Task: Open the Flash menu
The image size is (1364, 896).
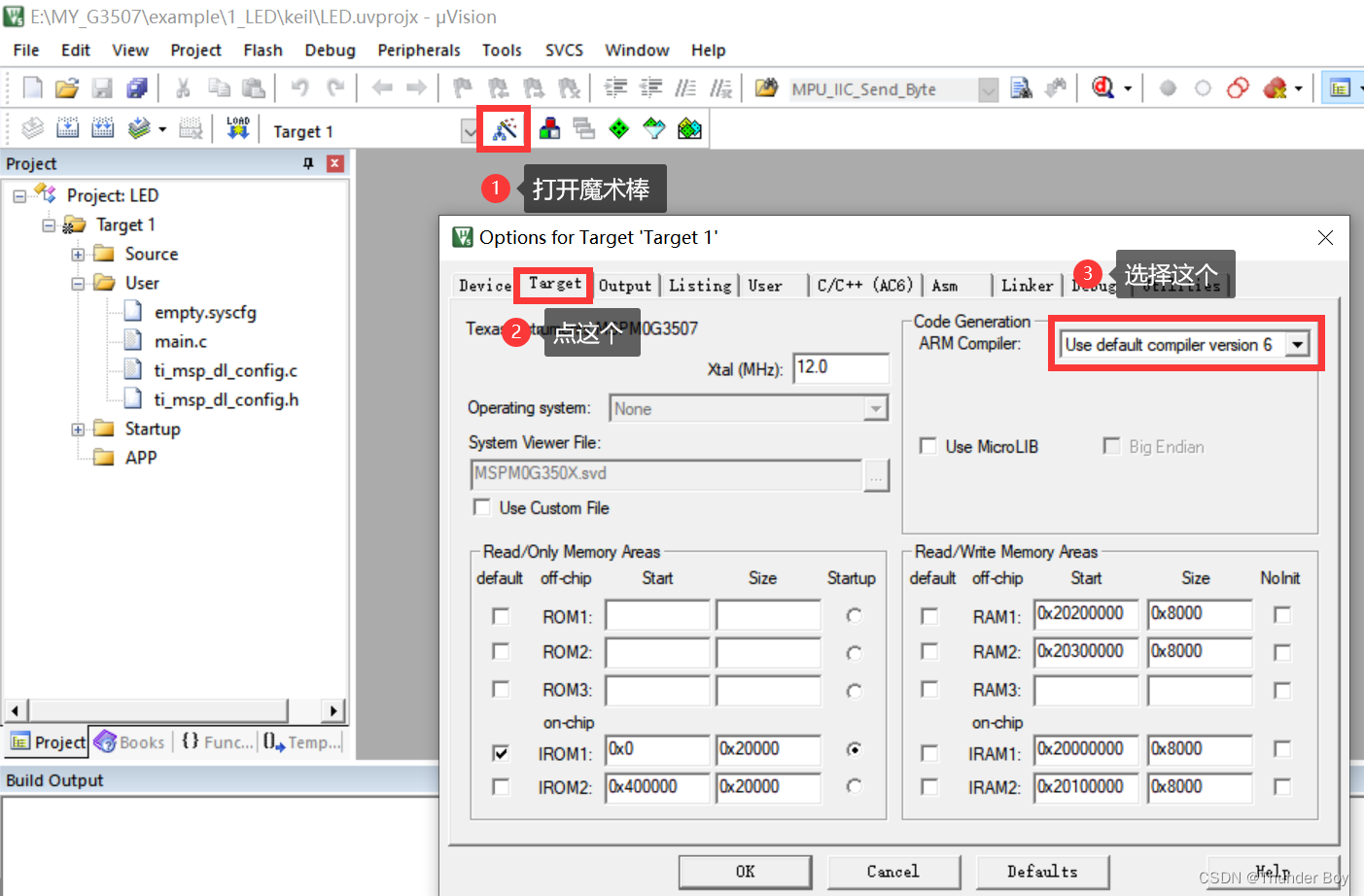Action: click(x=262, y=50)
